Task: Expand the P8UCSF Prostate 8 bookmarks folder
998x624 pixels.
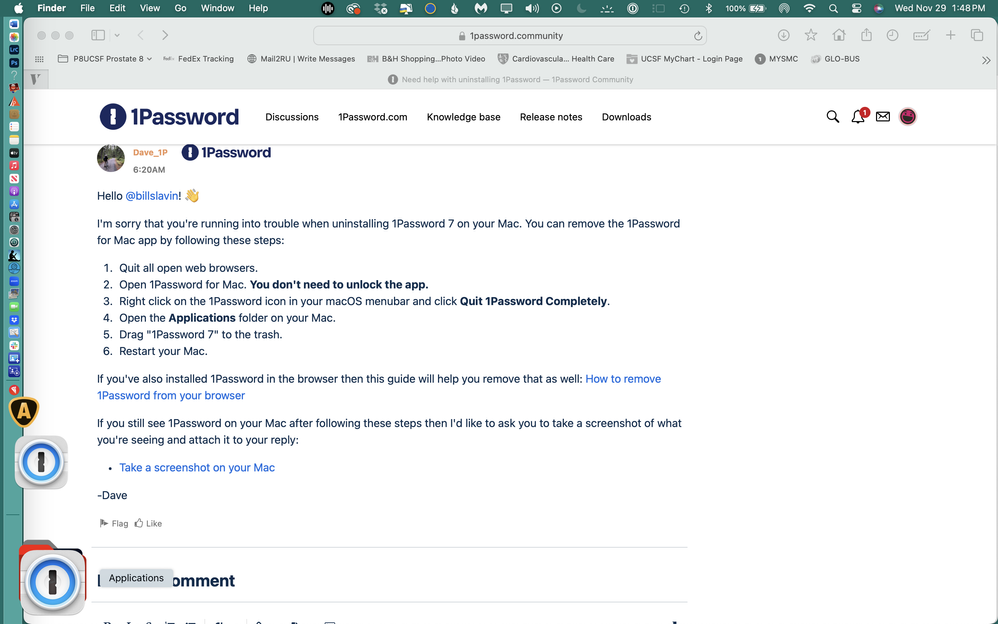Action: coord(105,59)
